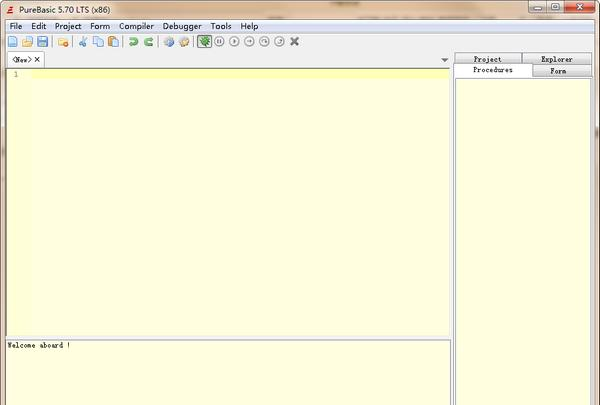600x405 pixels.
Task: Open the Compiler menu
Action: 136,26
